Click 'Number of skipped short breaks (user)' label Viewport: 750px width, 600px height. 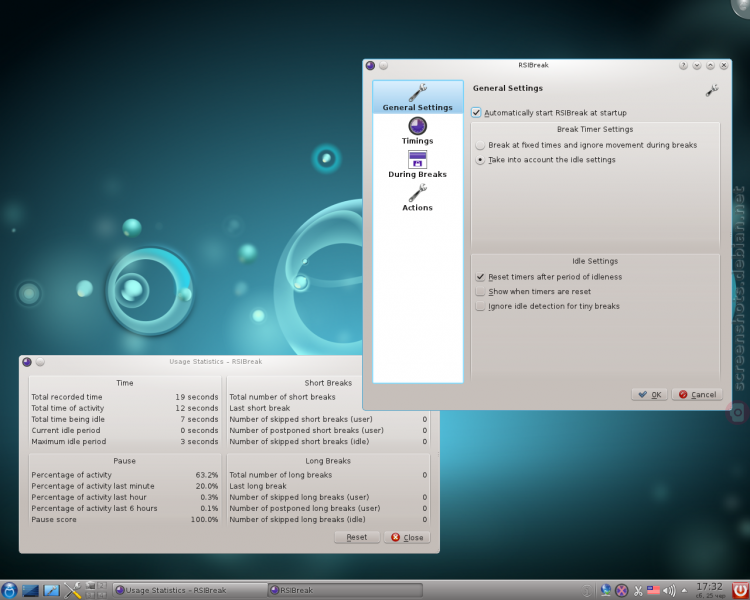tap(301, 419)
